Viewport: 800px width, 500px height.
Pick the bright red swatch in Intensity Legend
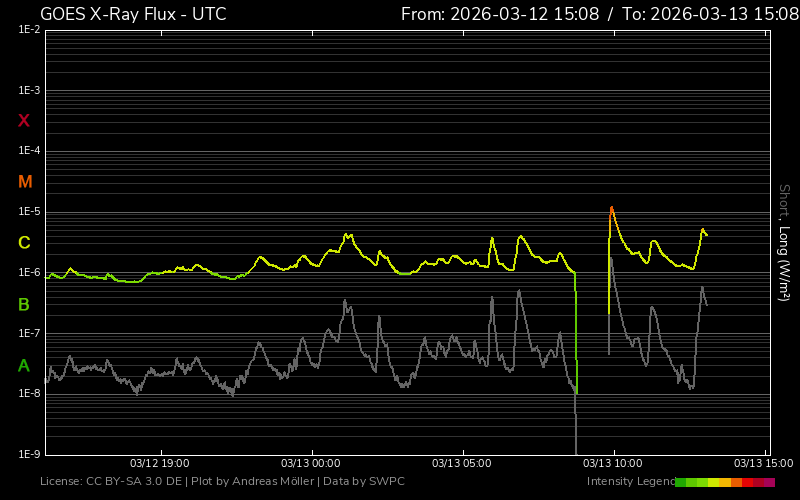(747, 482)
